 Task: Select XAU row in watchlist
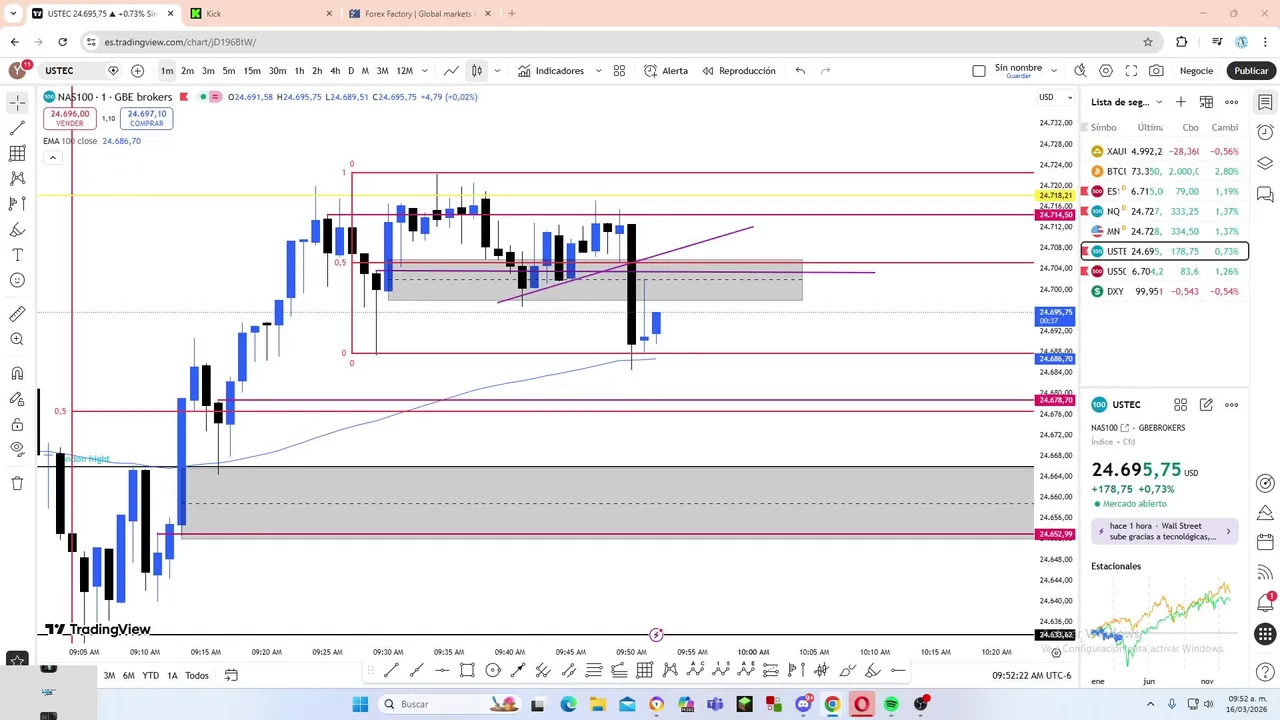(1165, 151)
